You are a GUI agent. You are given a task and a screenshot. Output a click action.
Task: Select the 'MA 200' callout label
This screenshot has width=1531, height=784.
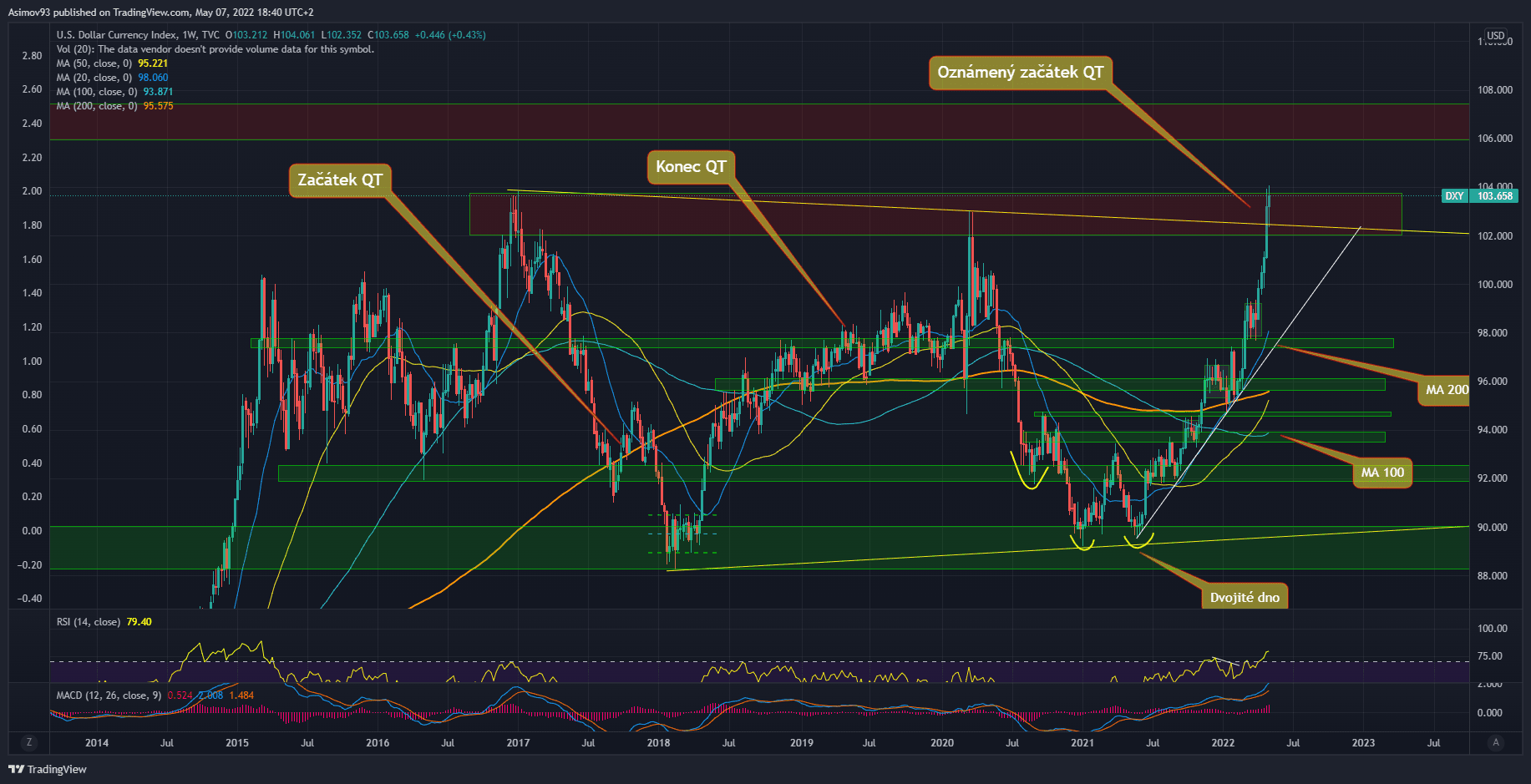tap(1446, 390)
